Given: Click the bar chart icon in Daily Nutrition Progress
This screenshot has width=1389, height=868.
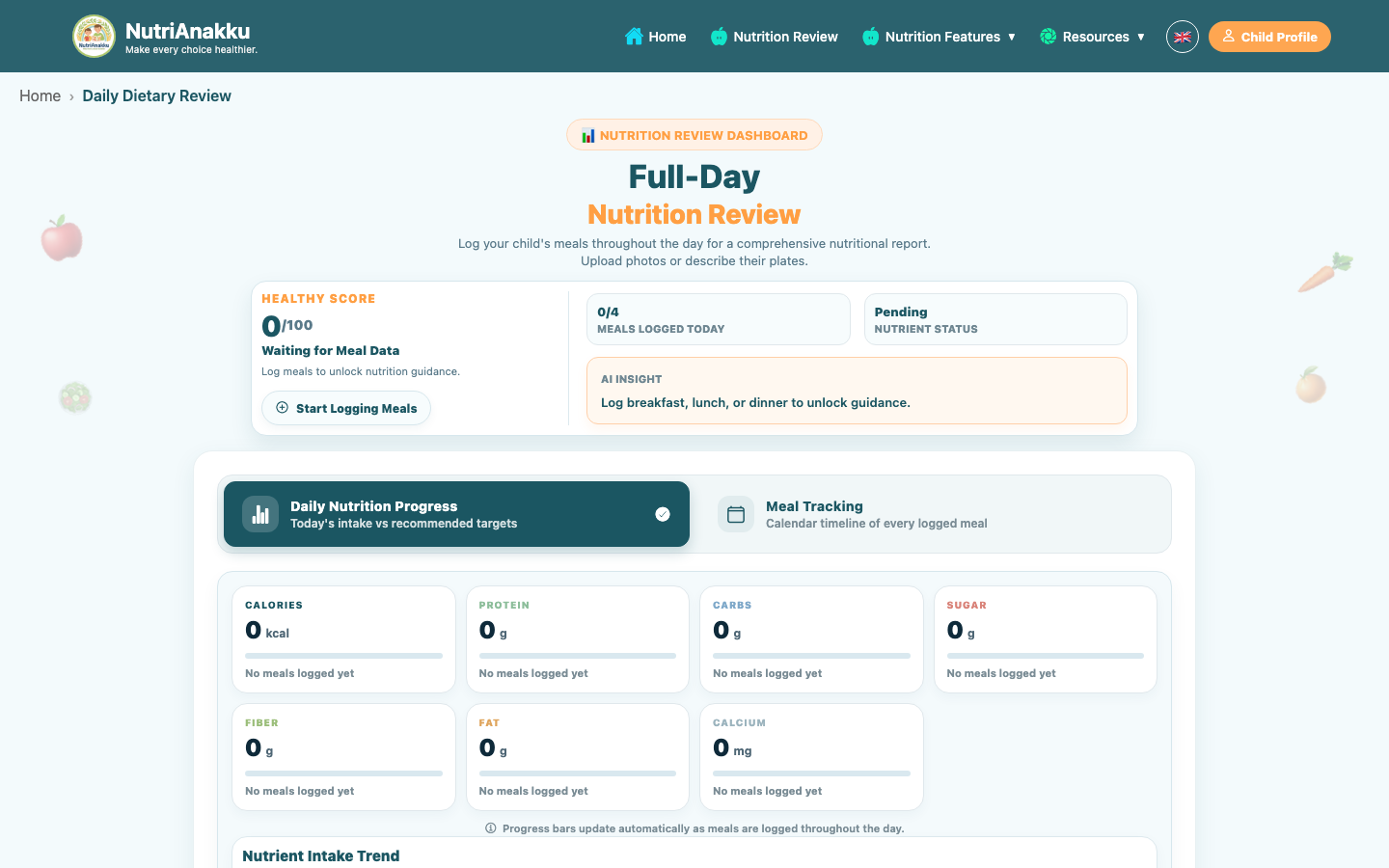Looking at the screenshot, I should [x=260, y=515].
